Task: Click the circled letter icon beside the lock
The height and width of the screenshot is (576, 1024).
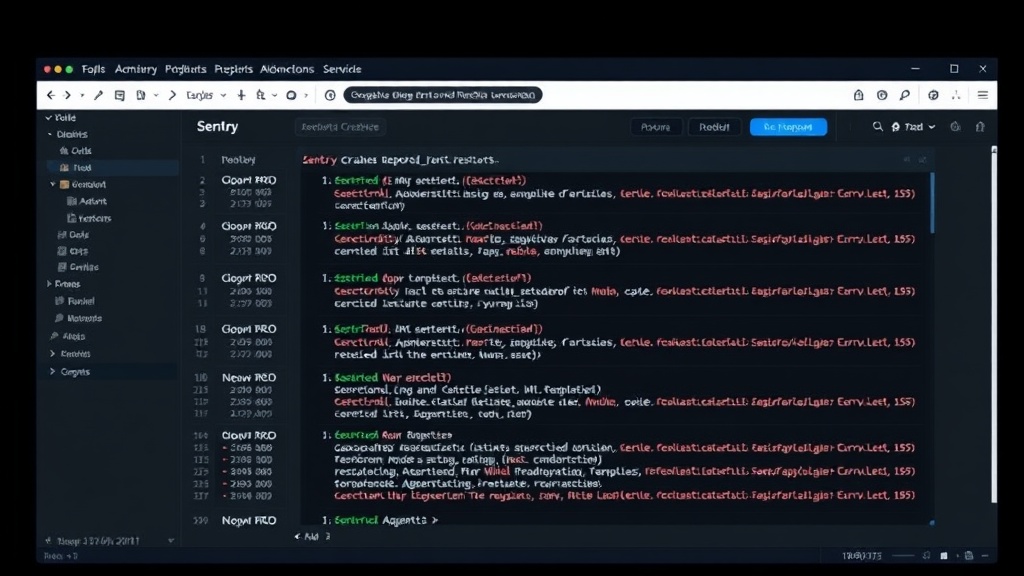Action: tap(882, 95)
